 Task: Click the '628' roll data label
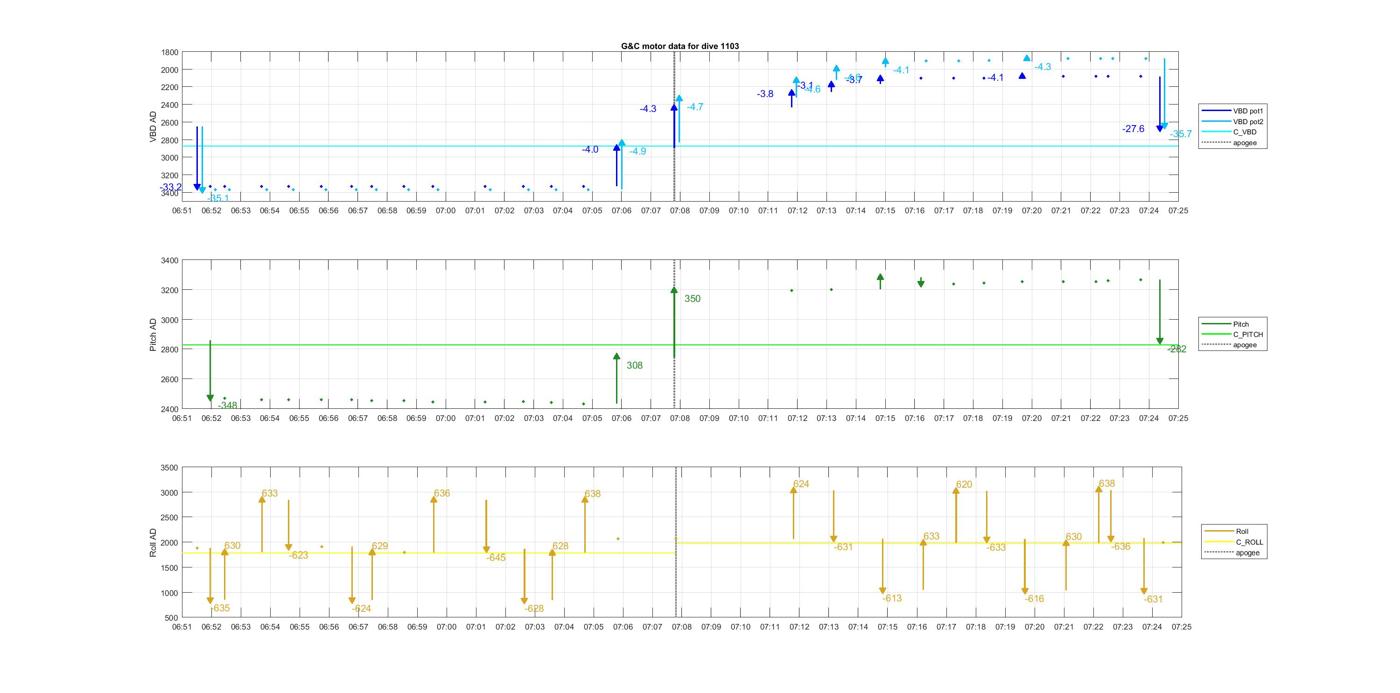coord(560,547)
